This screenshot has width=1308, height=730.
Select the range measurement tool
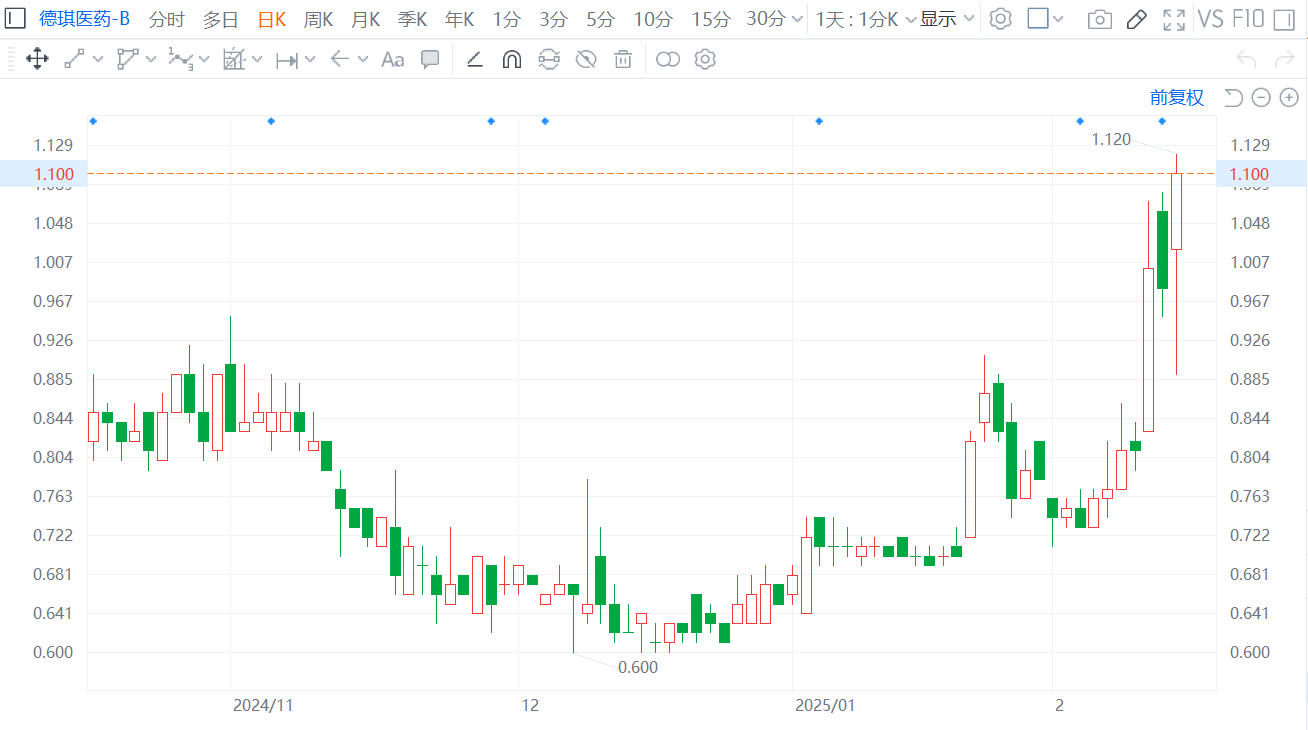click(x=287, y=60)
